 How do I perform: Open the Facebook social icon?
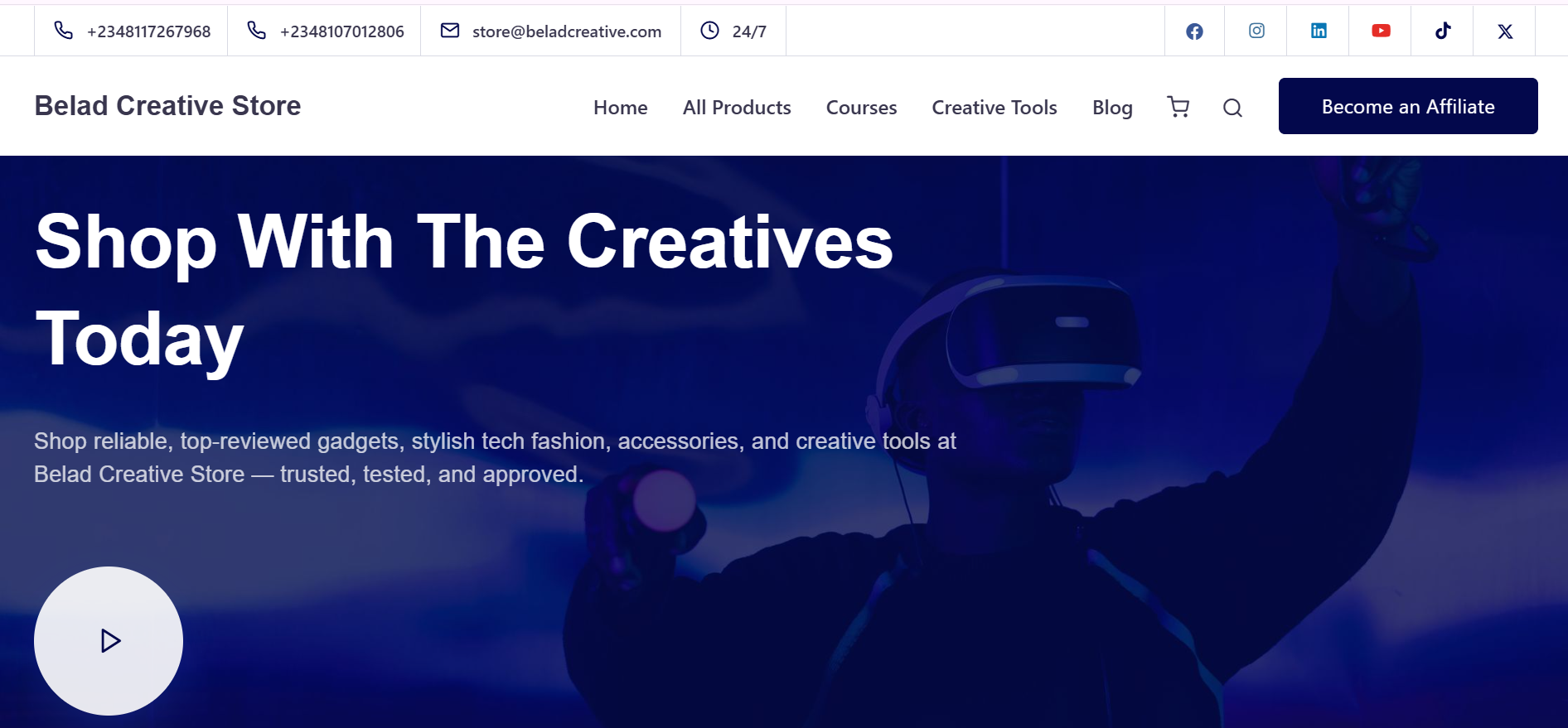pyautogui.click(x=1194, y=31)
